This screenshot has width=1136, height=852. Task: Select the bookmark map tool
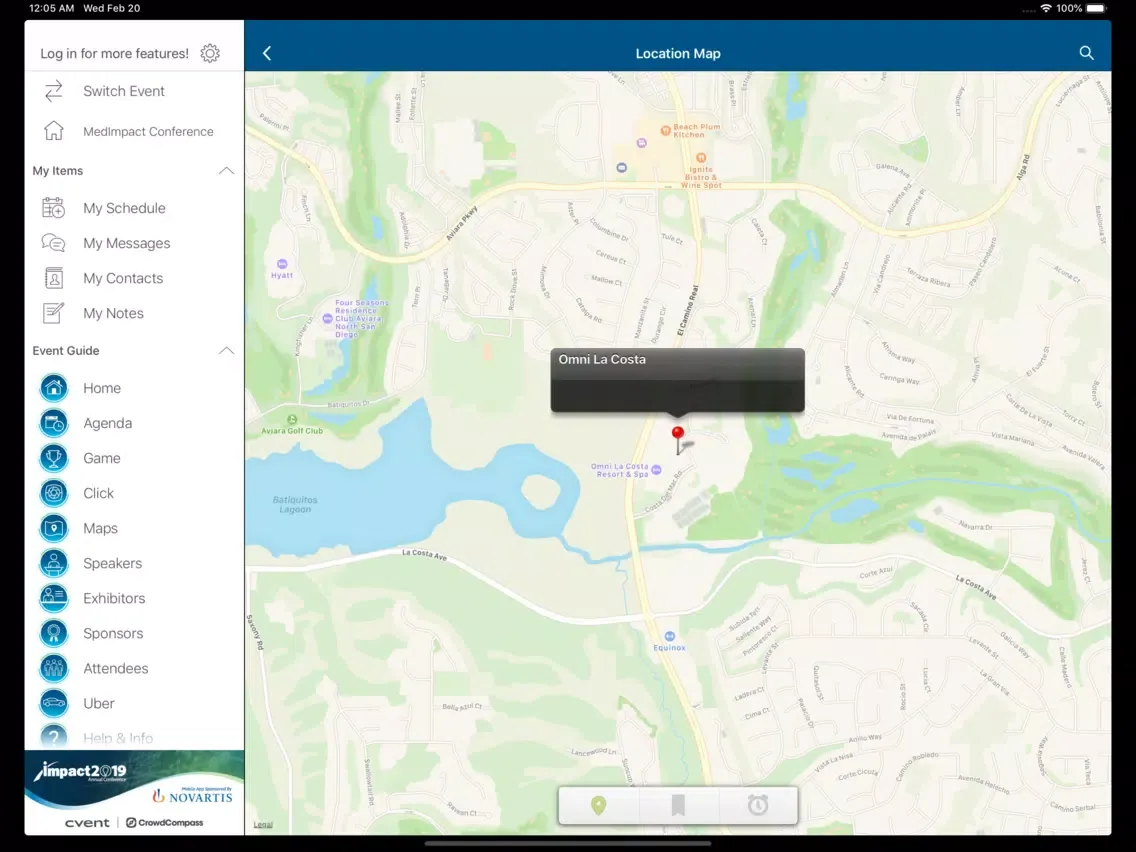click(x=678, y=805)
